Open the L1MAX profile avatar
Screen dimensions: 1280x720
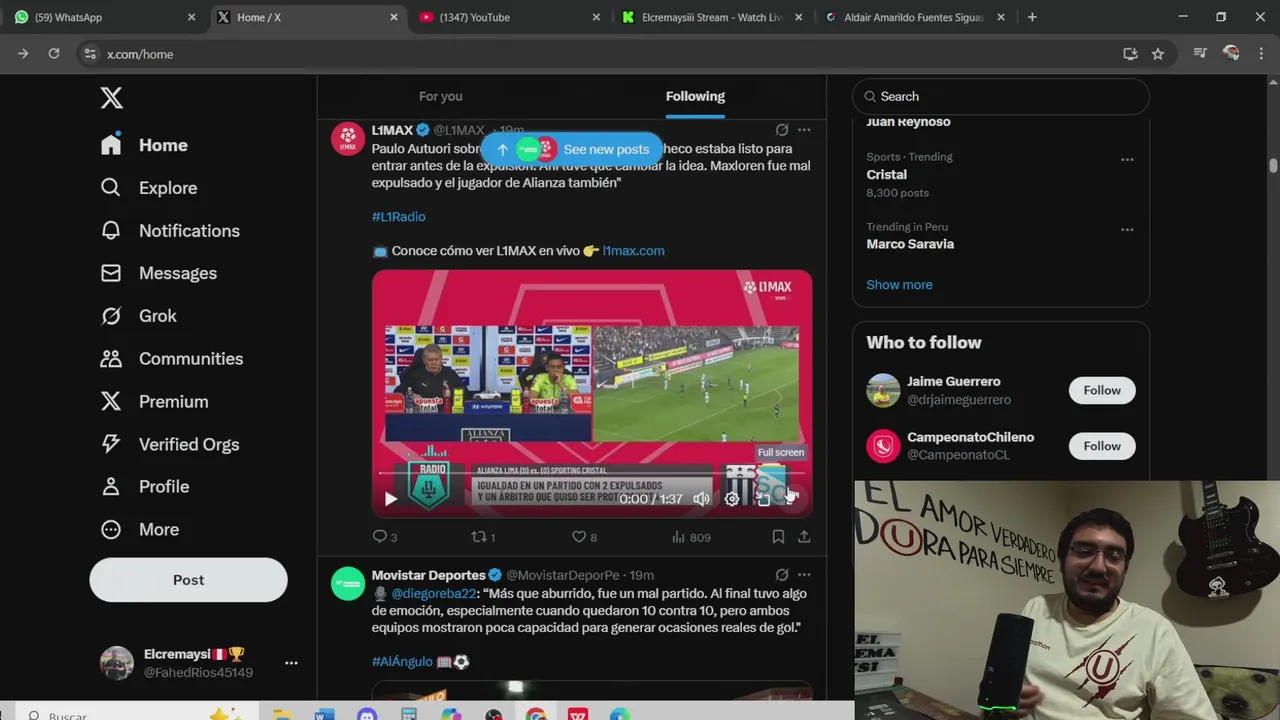click(348, 139)
